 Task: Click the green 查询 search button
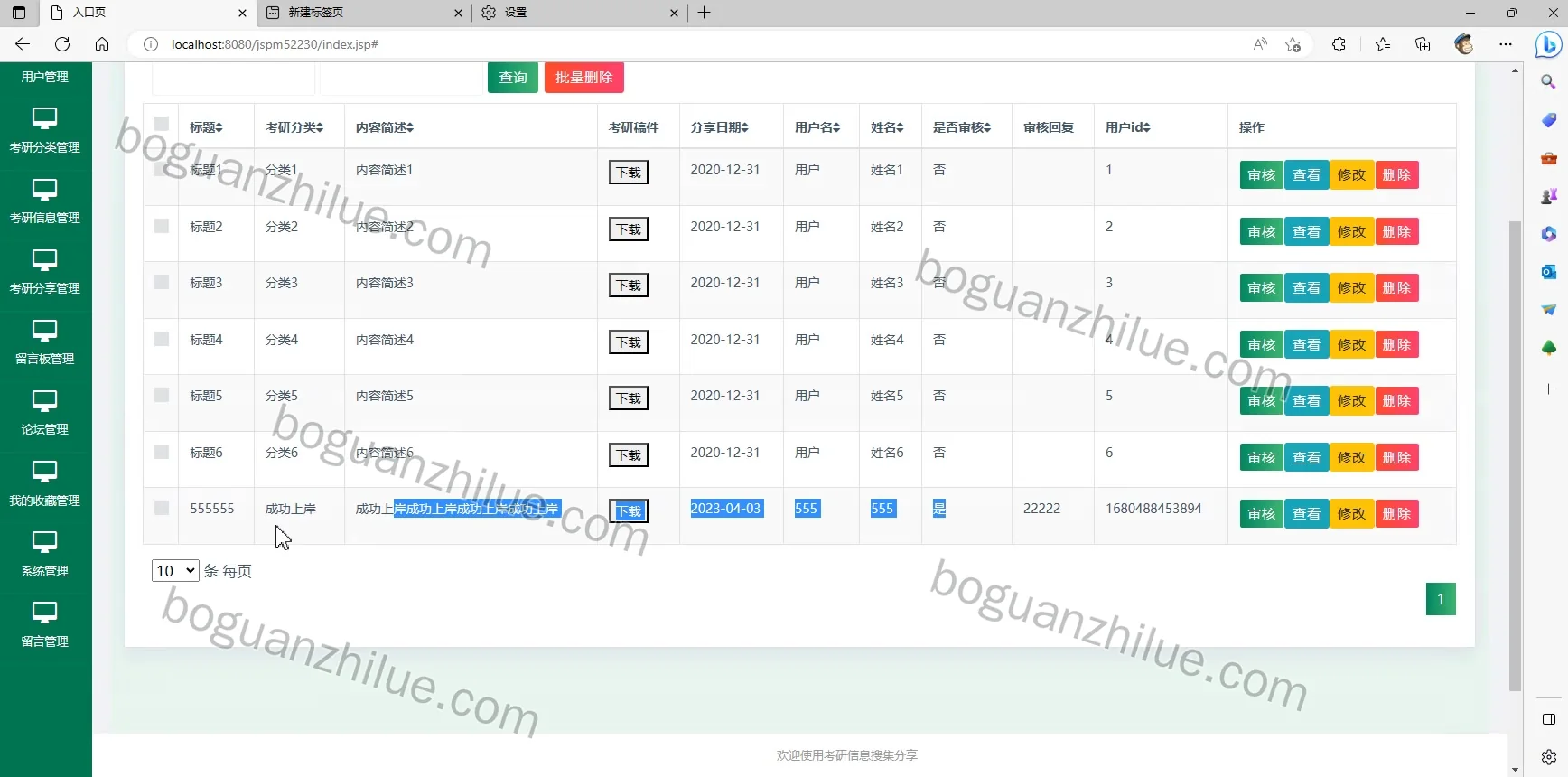point(513,78)
